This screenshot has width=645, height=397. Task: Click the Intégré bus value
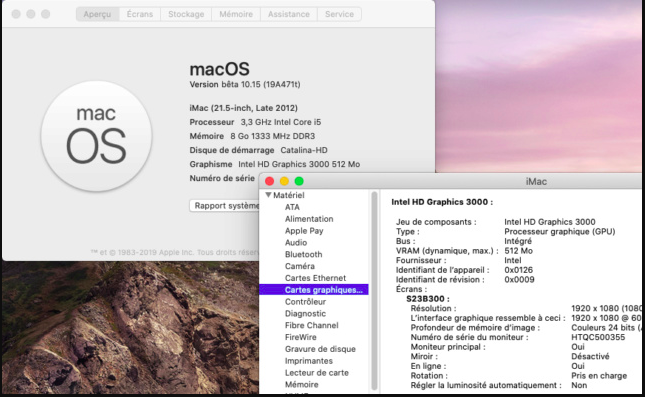pyautogui.click(x=518, y=241)
